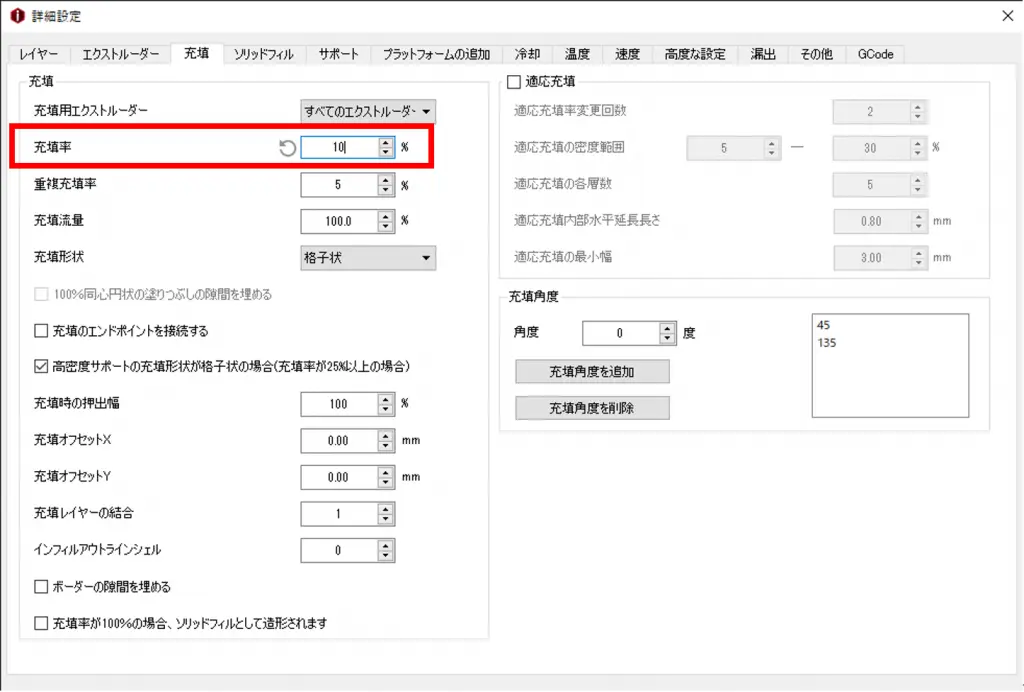Click the reset icon beside 充填率
This screenshot has width=1024, height=692.
(287, 148)
